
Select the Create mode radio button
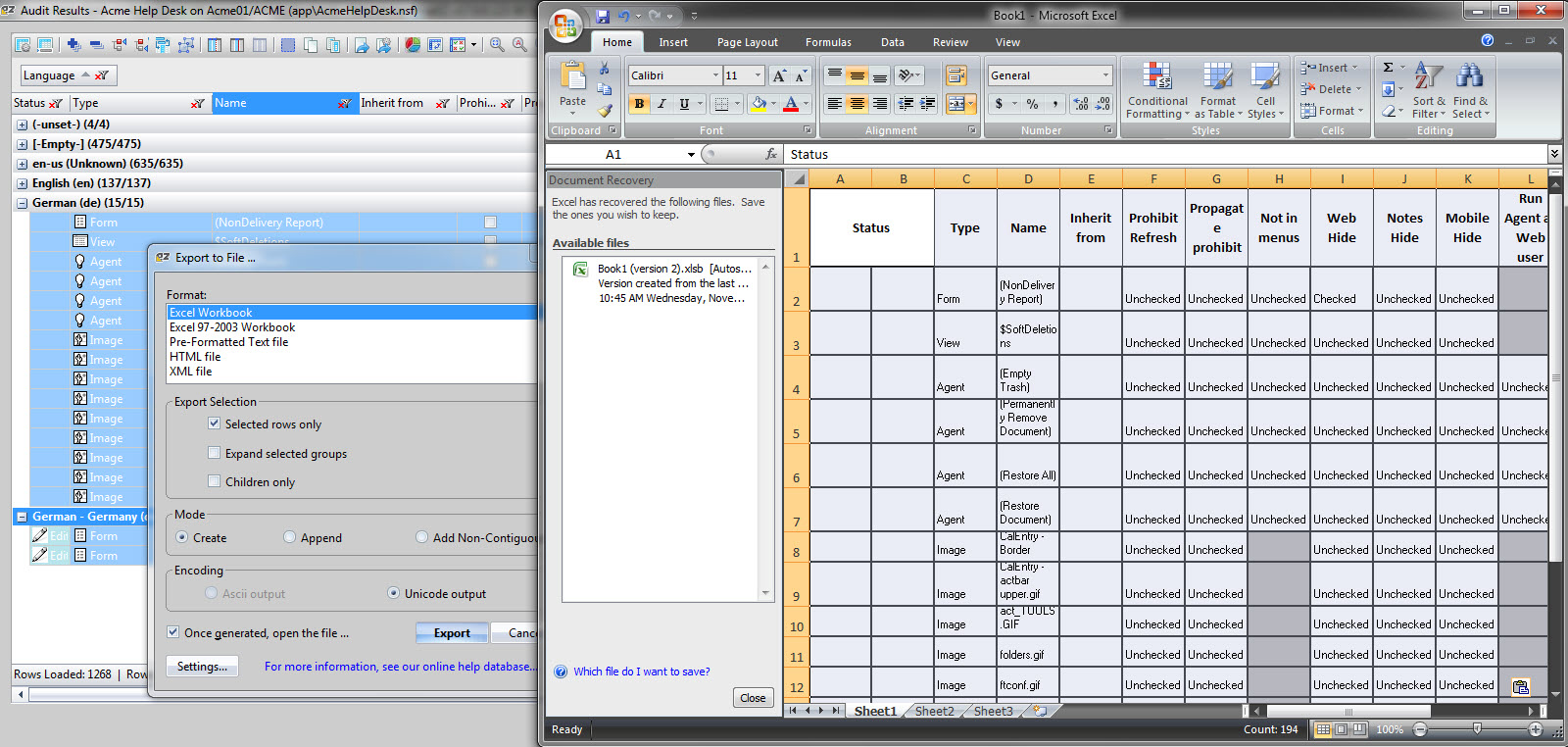tap(182, 537)
